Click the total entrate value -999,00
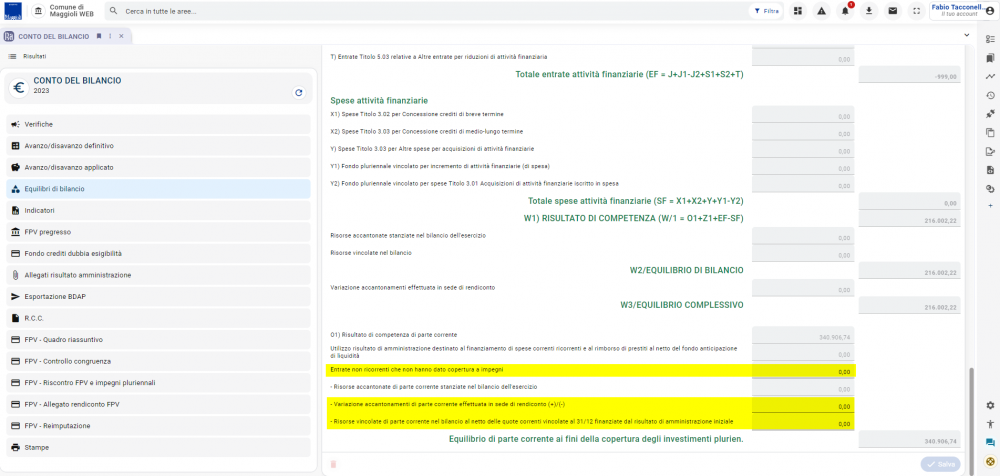The image size is (1000, 476). pyautogui.click(x=909, y=75)
